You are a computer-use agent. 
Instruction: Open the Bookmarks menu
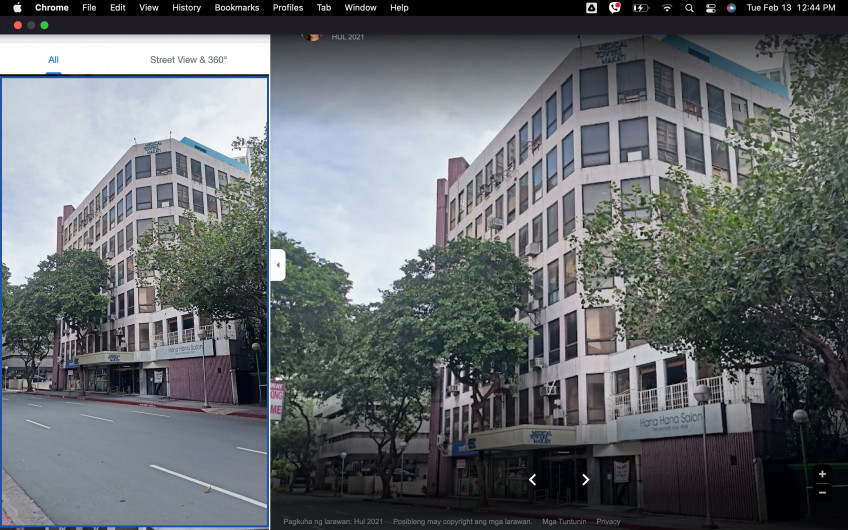click(x=237, y=7)
